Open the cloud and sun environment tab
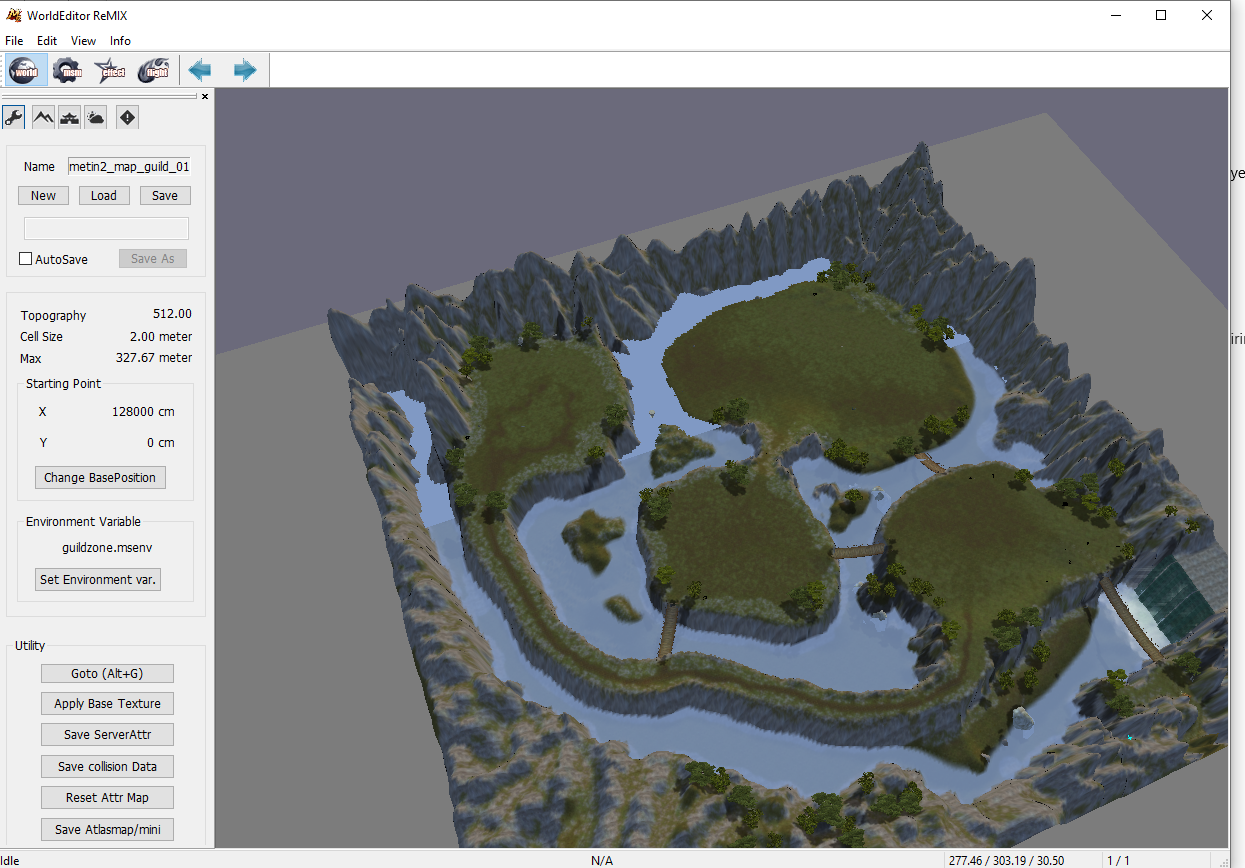1245x868 pixels. pos(95,117)
